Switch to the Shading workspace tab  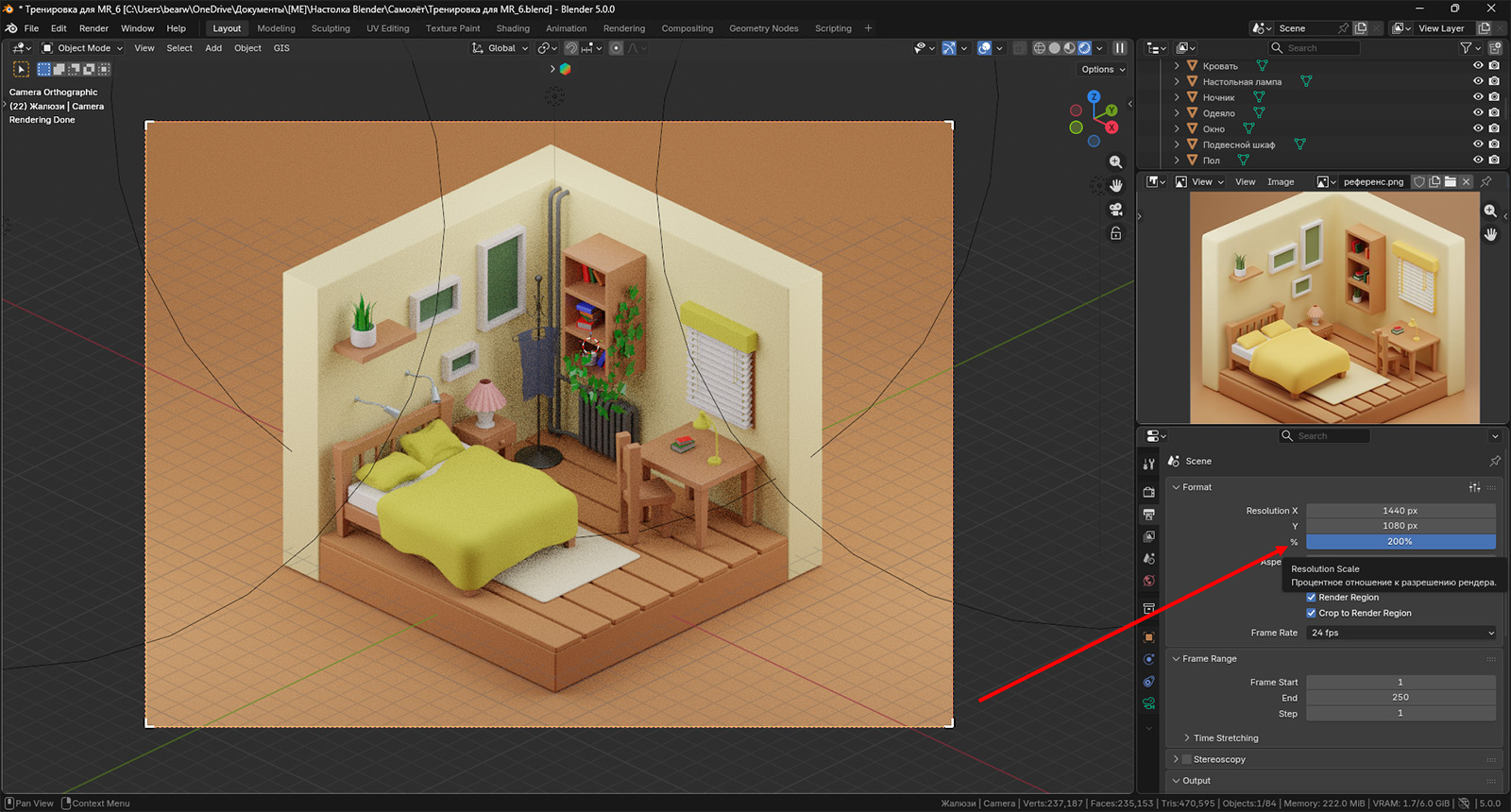513,28
